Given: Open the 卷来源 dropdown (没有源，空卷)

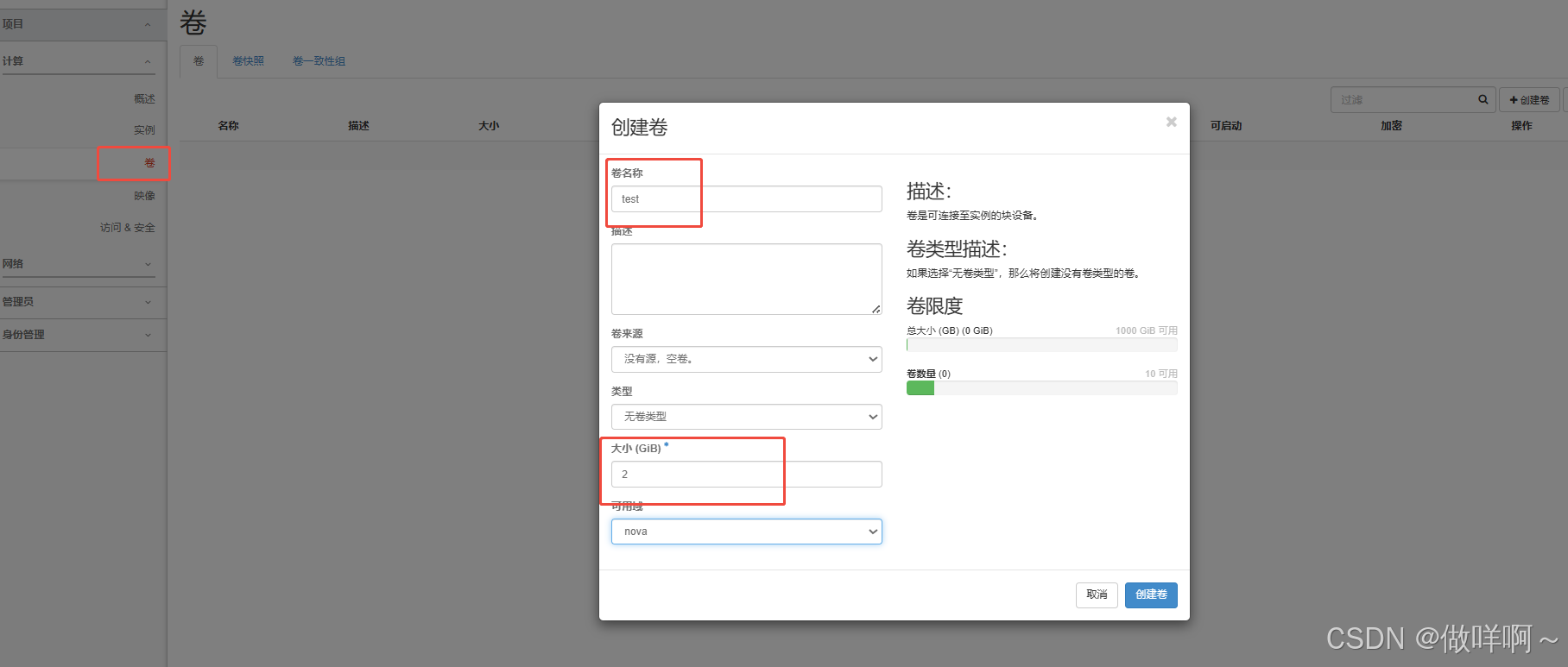Looking at the screenshot, I should point(746,359).
